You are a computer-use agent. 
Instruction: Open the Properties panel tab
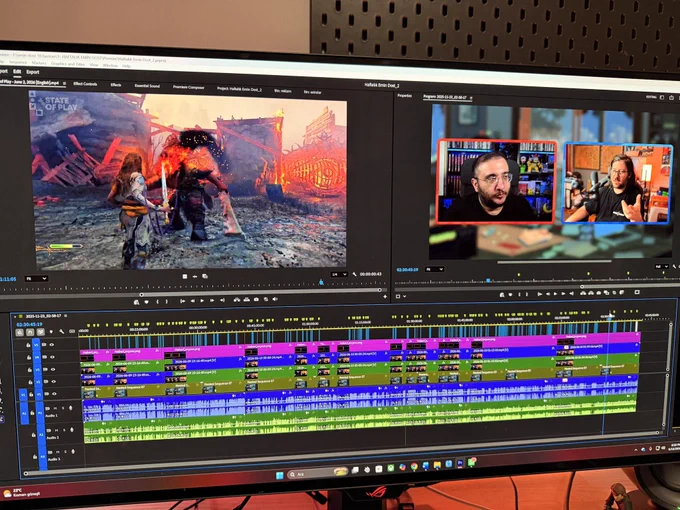click(x=405, y=95)
